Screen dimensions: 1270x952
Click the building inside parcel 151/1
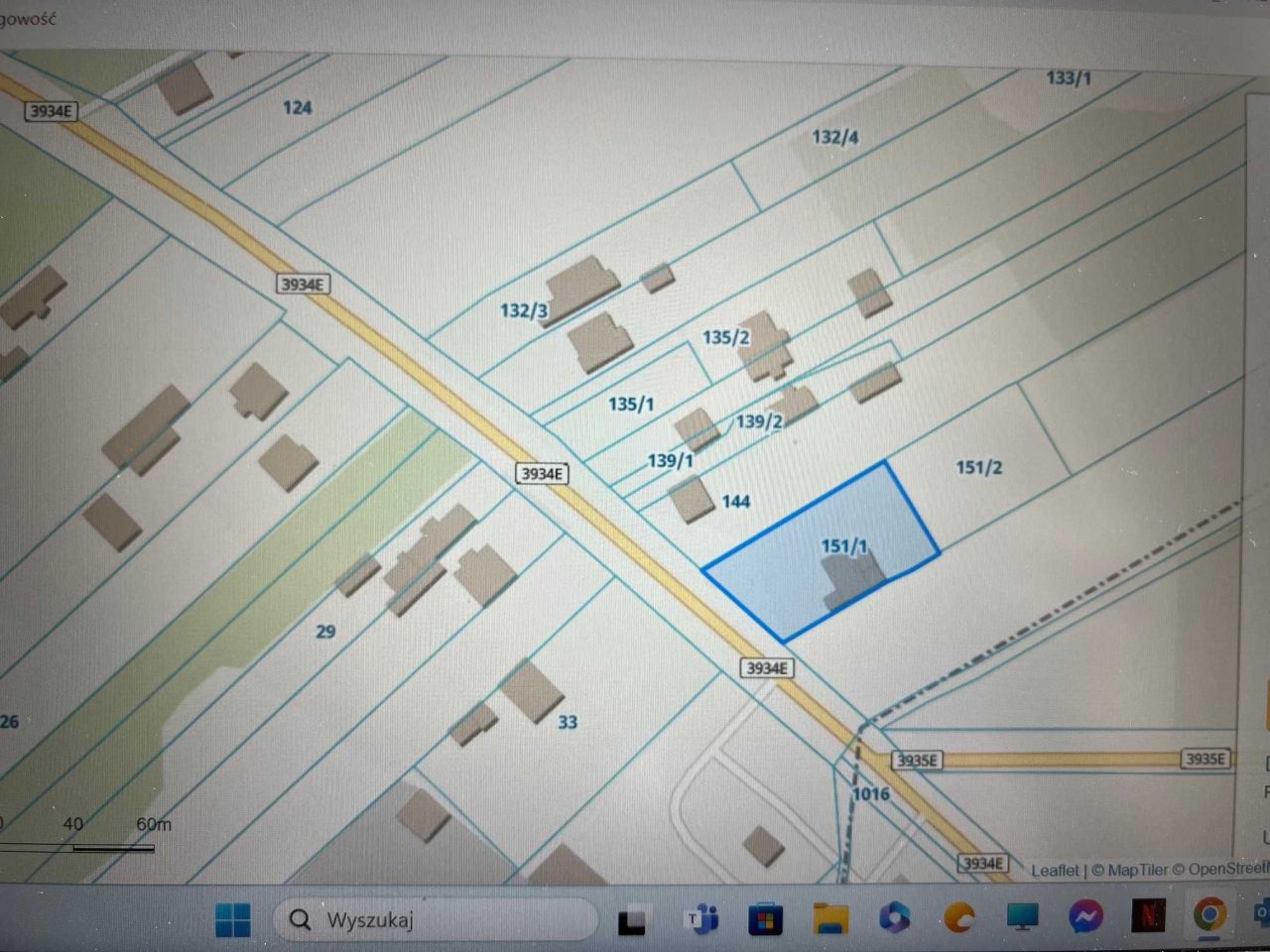pos(852,577)
